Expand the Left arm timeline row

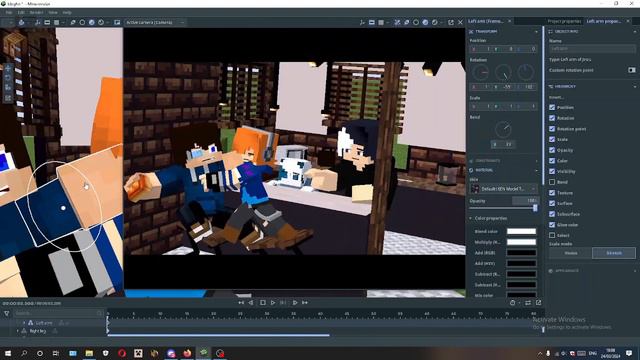pos(24,323)
